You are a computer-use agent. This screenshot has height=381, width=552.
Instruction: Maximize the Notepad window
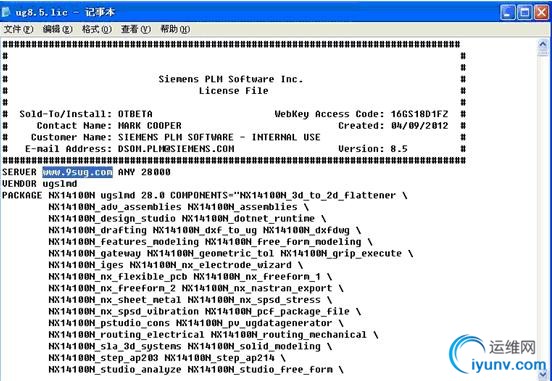524,13
